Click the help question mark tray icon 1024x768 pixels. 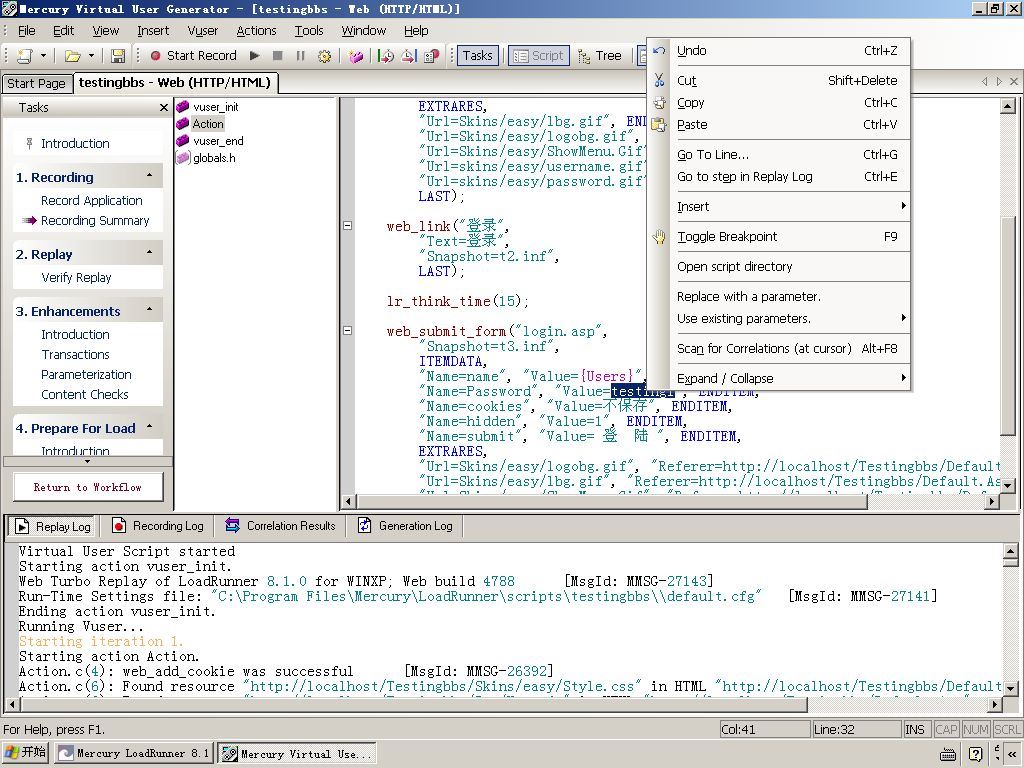976,754
